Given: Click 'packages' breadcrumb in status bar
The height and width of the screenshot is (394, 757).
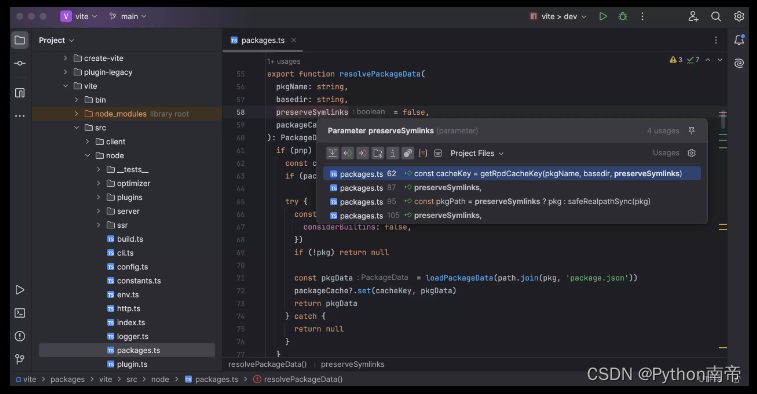Looking at the screenshot, I should point(67,379).
